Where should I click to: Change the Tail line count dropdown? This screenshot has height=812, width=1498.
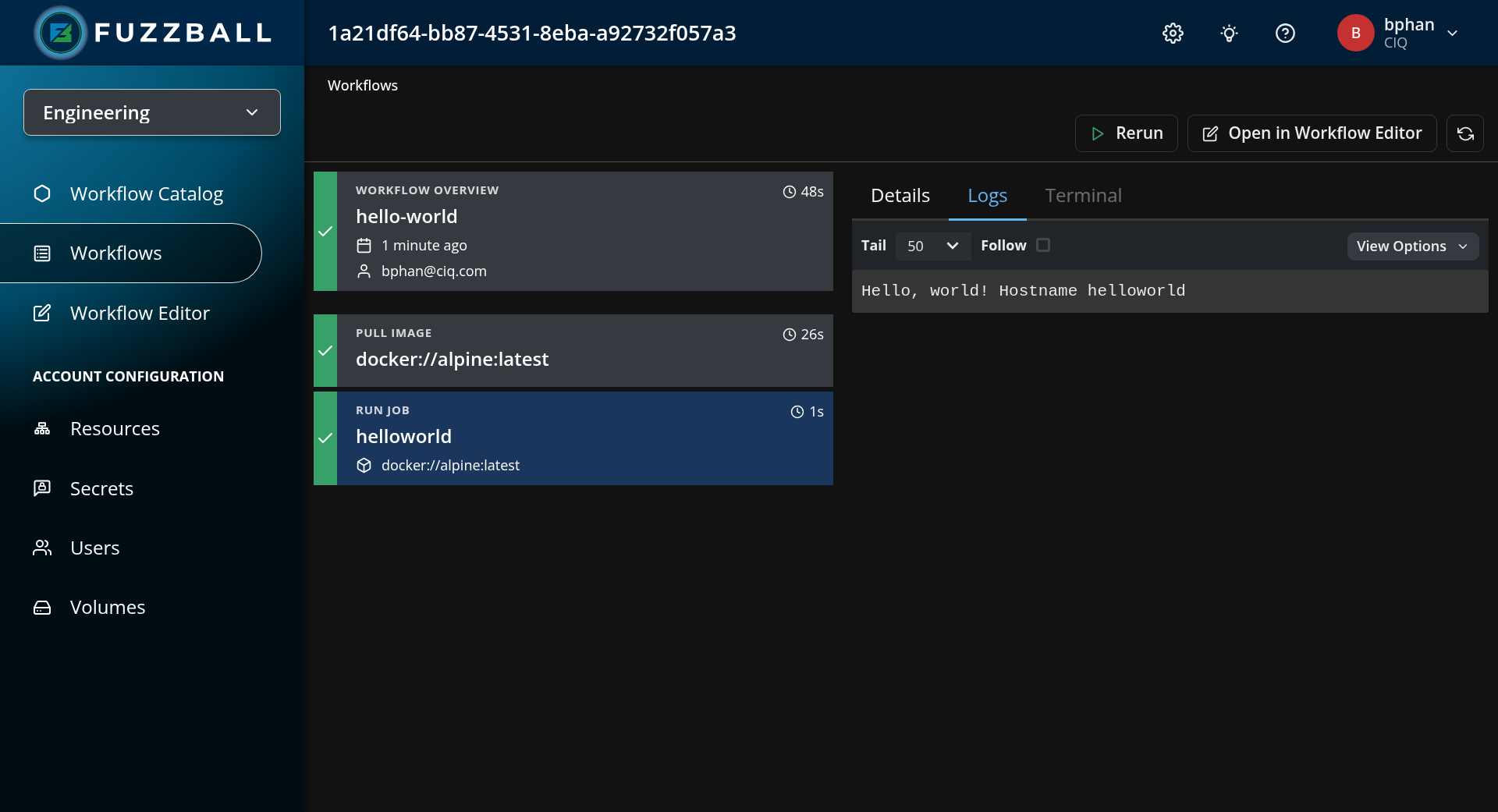coord(932,246)
